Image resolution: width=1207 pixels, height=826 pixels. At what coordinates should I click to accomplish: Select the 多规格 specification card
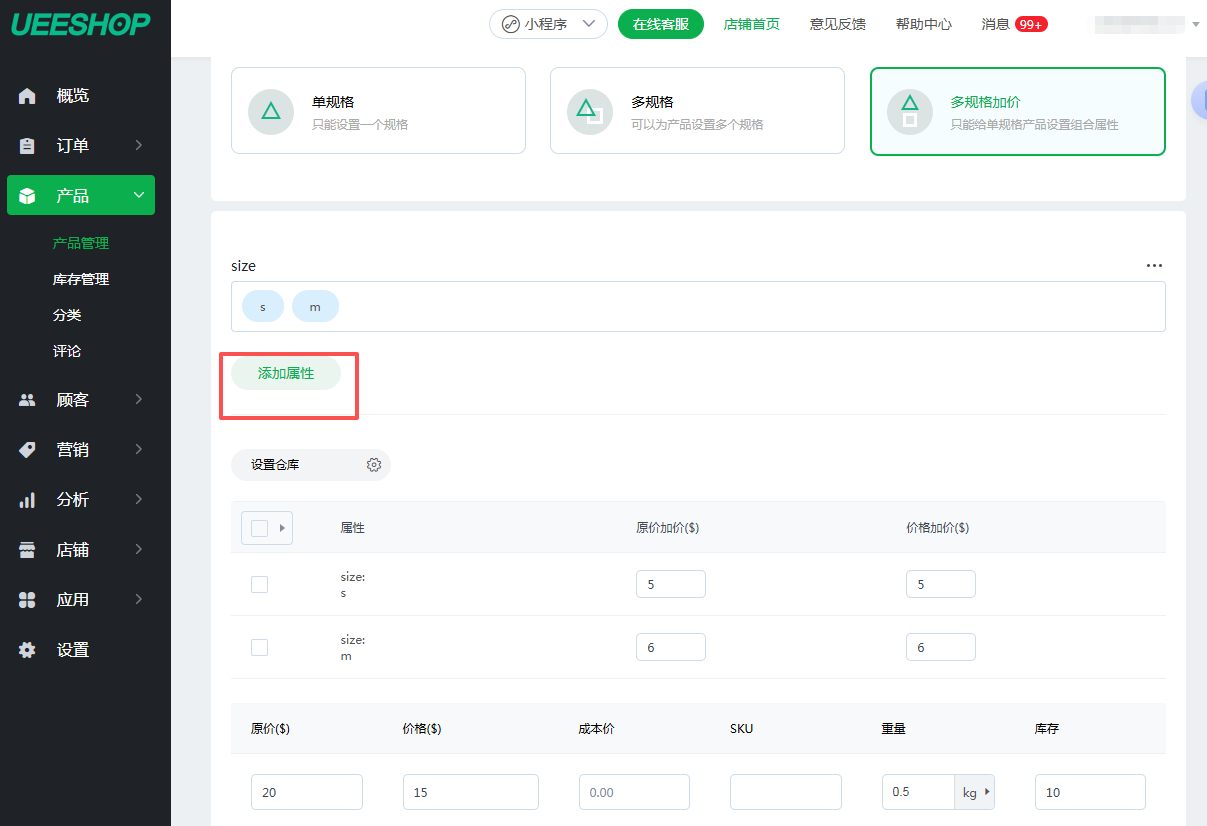coord(697,111)
